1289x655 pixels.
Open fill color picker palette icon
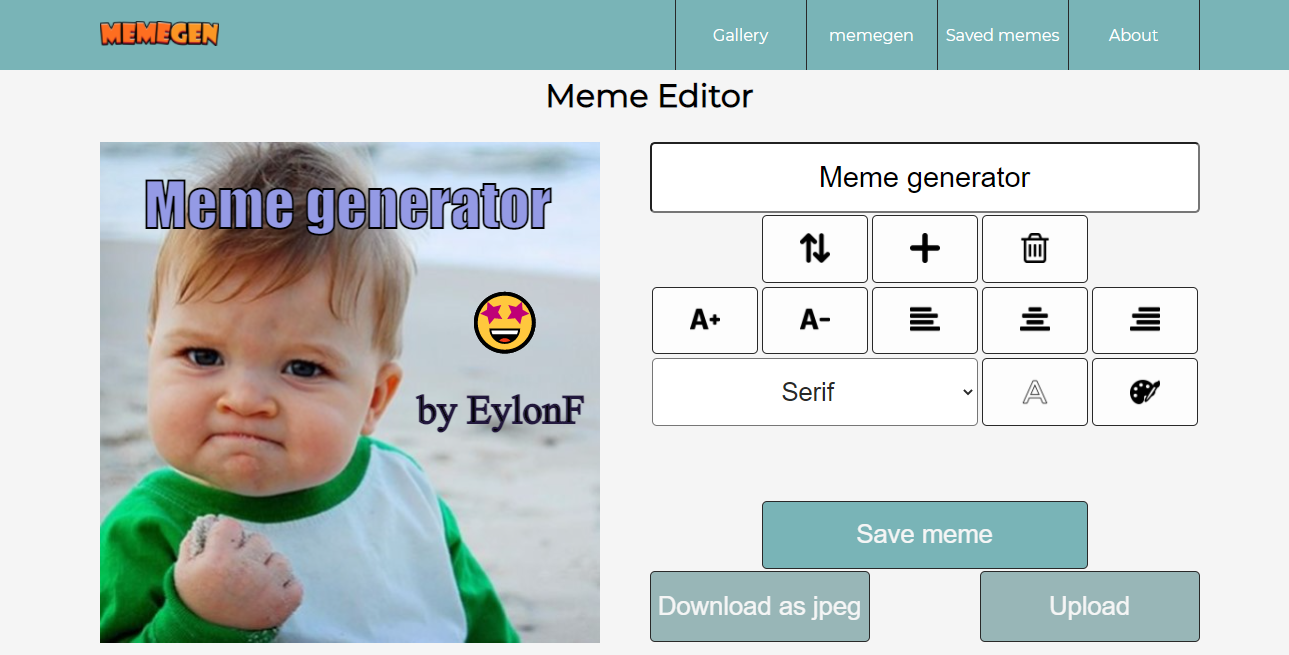[1145, 392]
